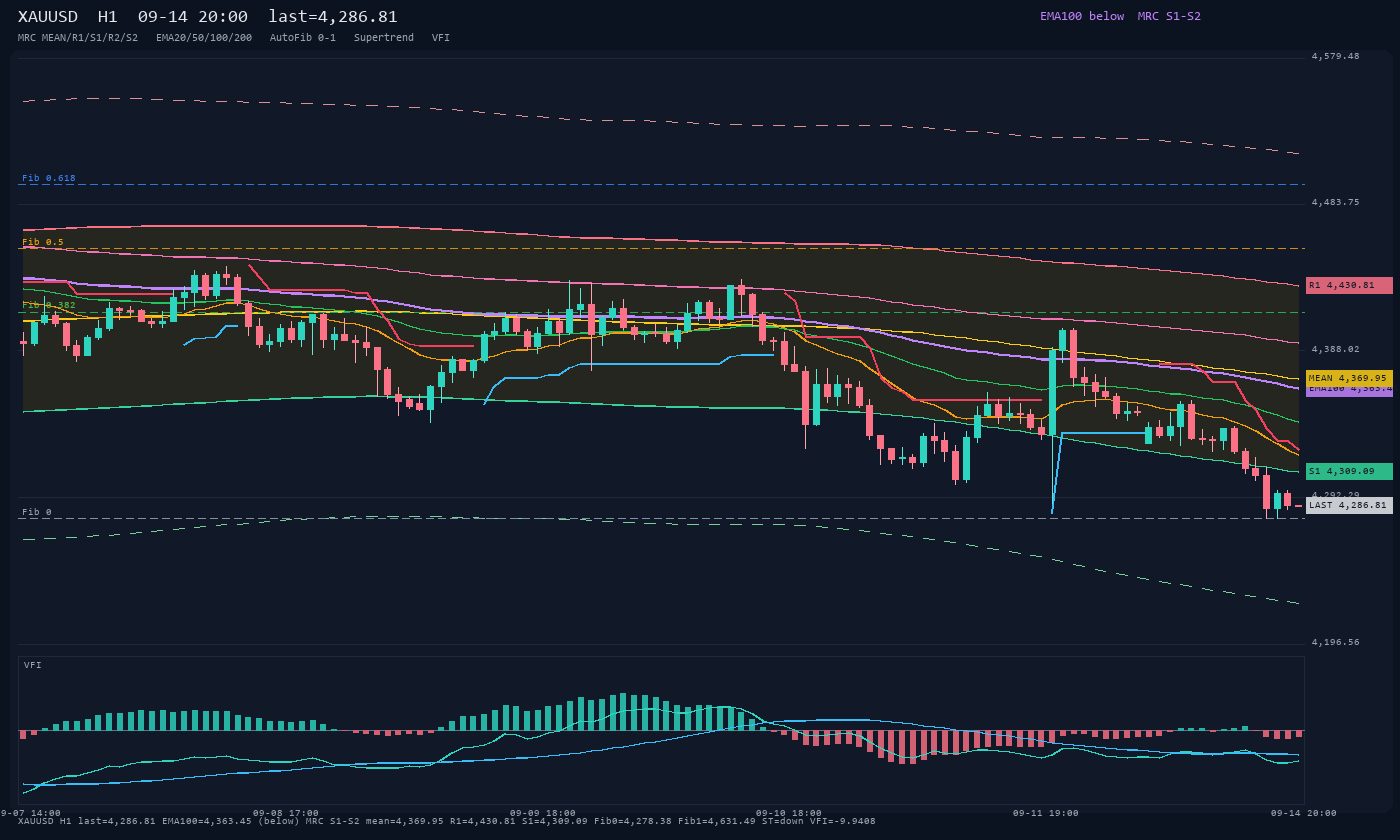Click the 'VFI' title inside the lower panel
Screen dimensions: 1400x840
click(x=33, y=665)
